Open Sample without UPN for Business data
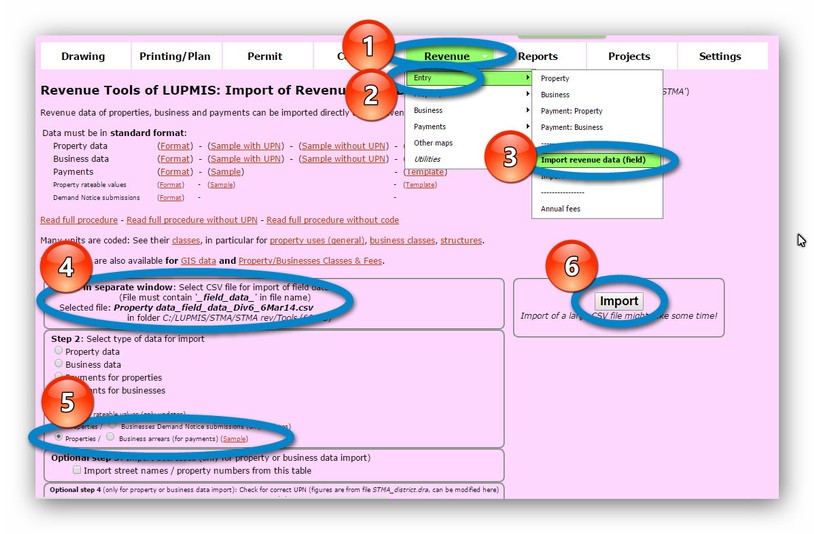The image size is (814, 534). click(344, 159)
